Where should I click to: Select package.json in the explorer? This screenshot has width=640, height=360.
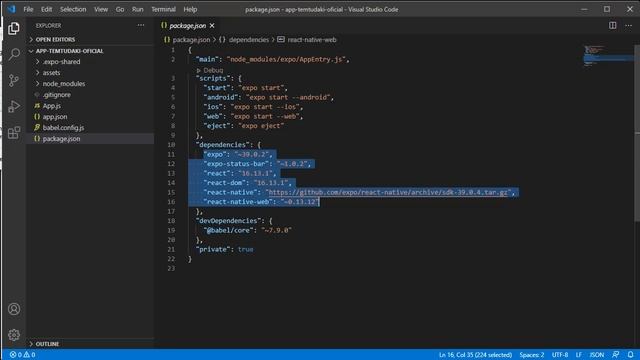click(90, 139)
